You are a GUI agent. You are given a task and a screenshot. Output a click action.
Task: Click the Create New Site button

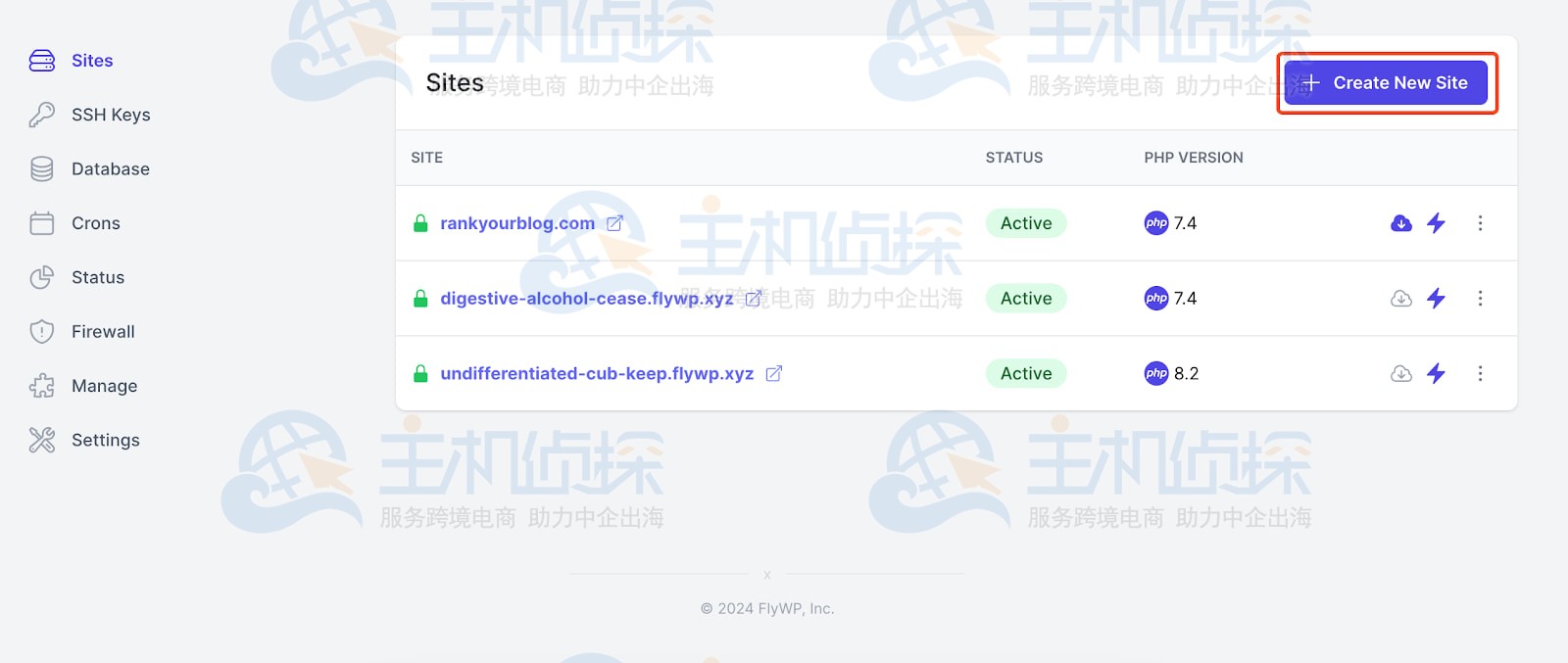click(x=1386, y=83)
